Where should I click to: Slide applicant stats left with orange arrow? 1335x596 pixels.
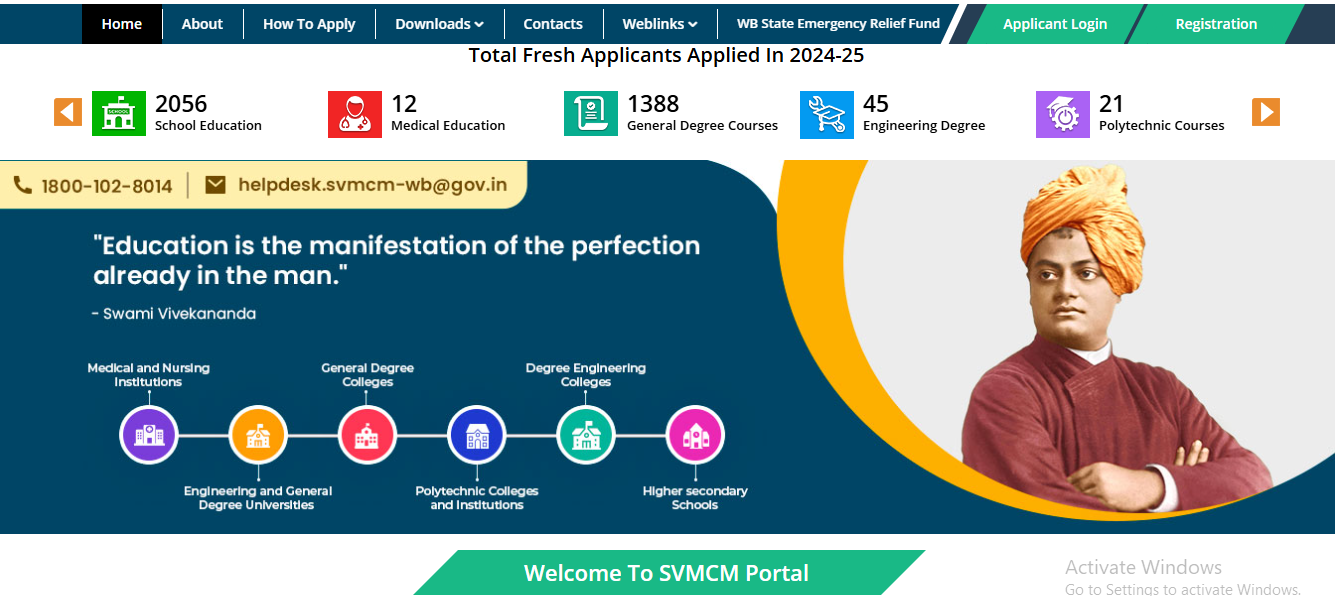point(68,112)
